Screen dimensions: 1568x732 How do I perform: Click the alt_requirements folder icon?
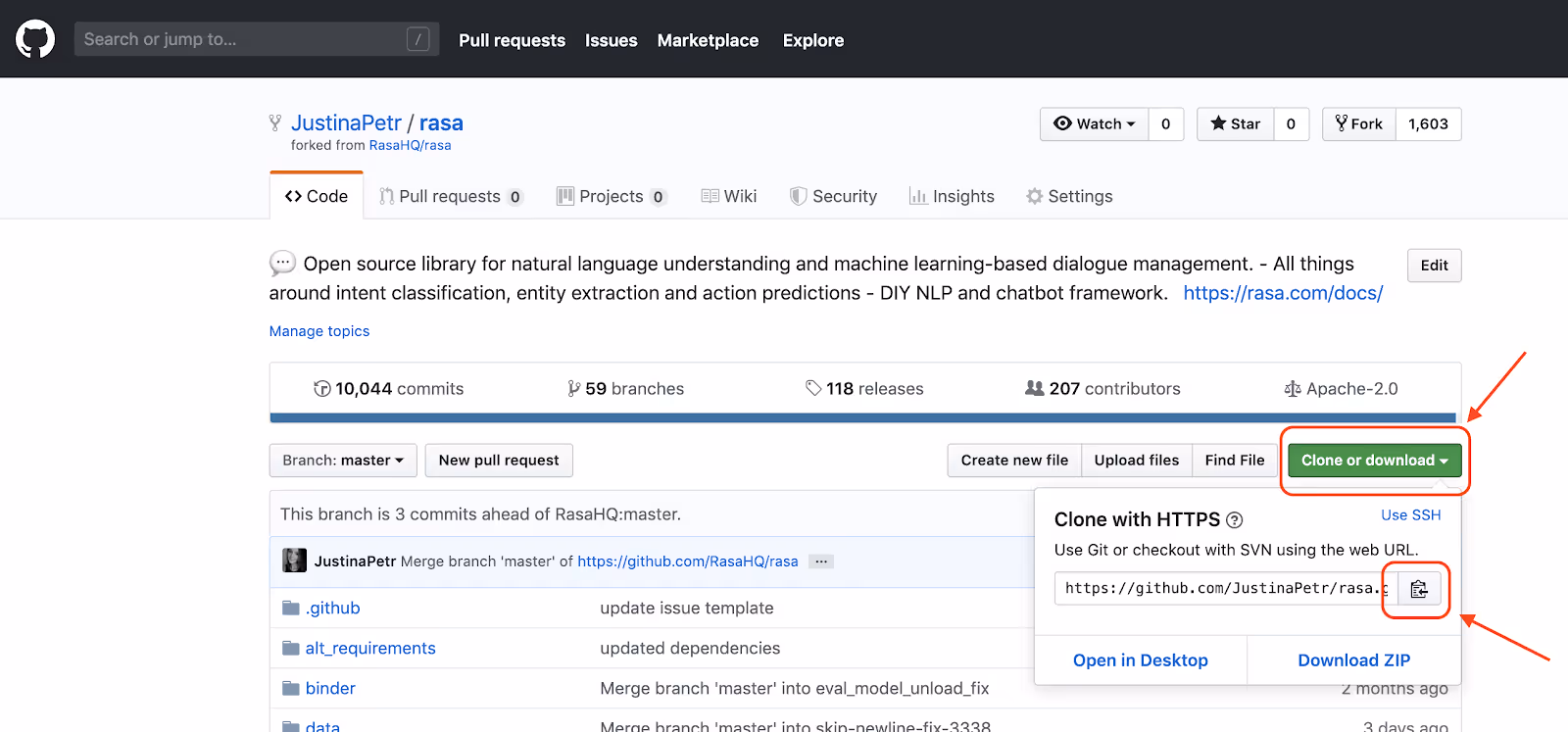click(290, 648)
